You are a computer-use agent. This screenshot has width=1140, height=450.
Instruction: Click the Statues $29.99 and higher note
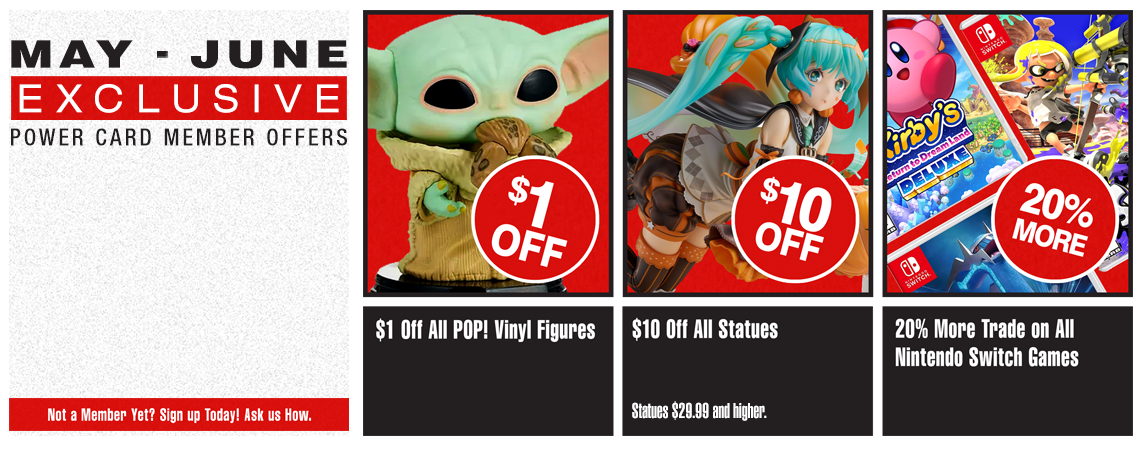(699, 412)
